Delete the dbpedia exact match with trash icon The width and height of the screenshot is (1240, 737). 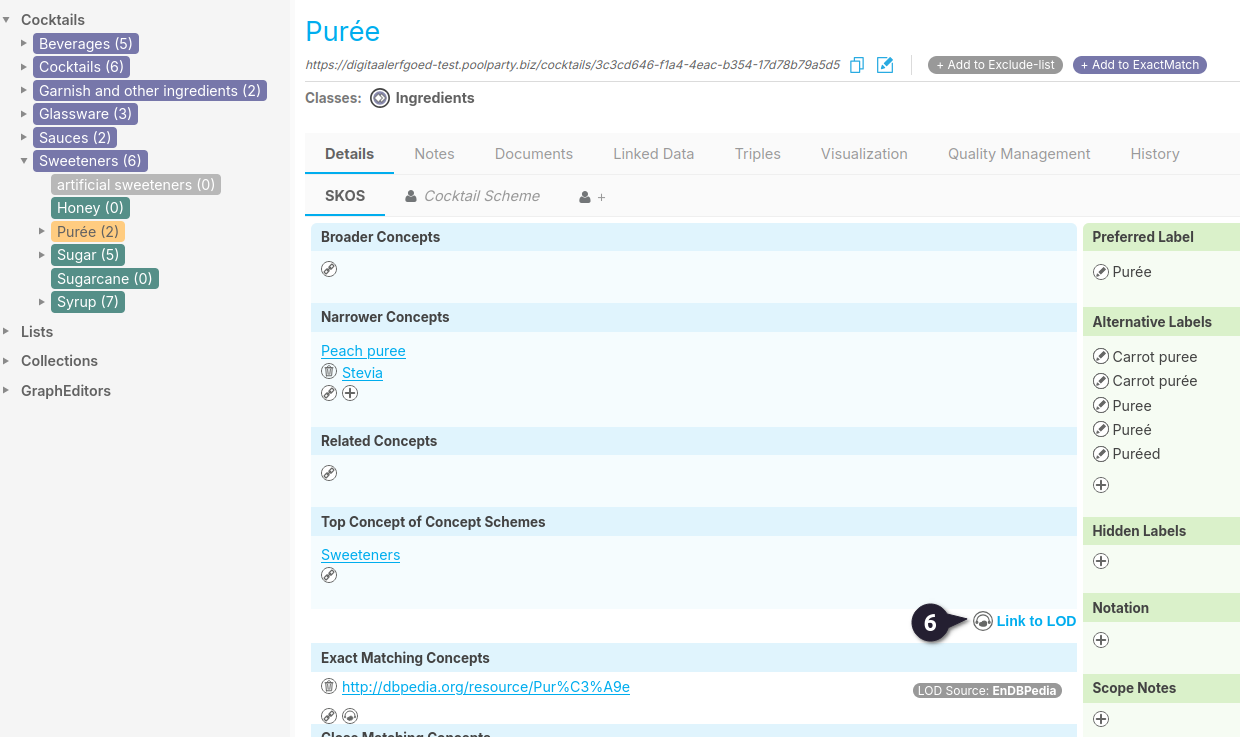[x=329, y=687]
